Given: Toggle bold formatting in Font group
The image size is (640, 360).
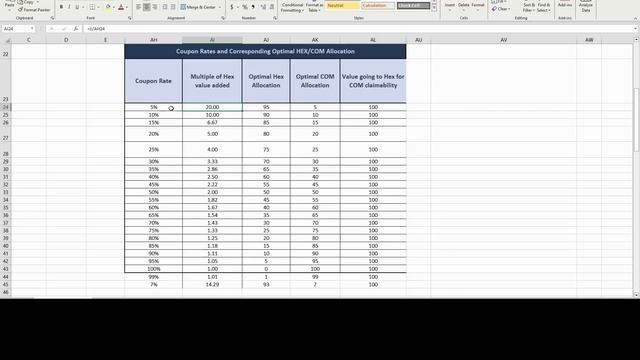Looking at the screenshot, I should click(x=61, y=7).
